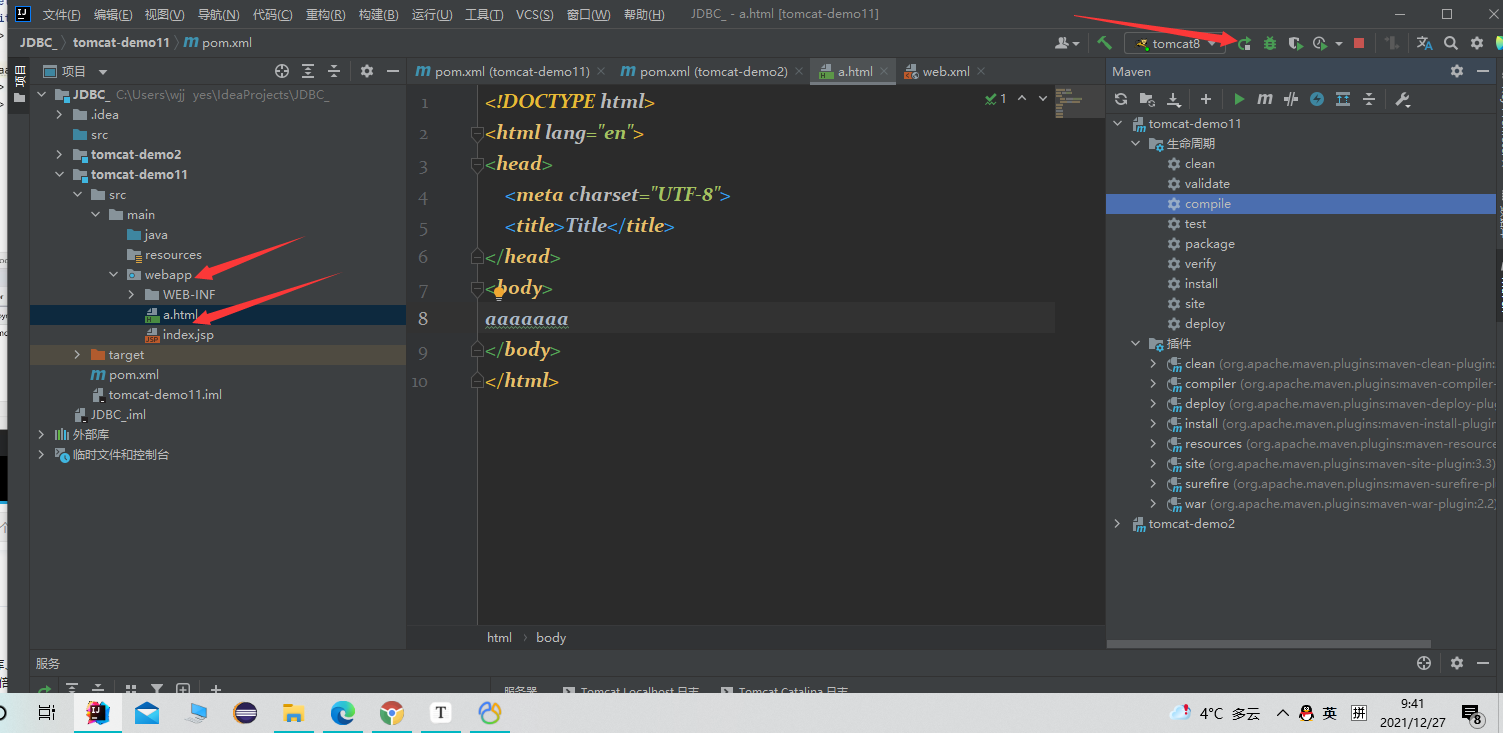Viewport: 1503px width, 733px height.
Task: Execute Maven goal 'm' icon
Action: coord(1265,99)
